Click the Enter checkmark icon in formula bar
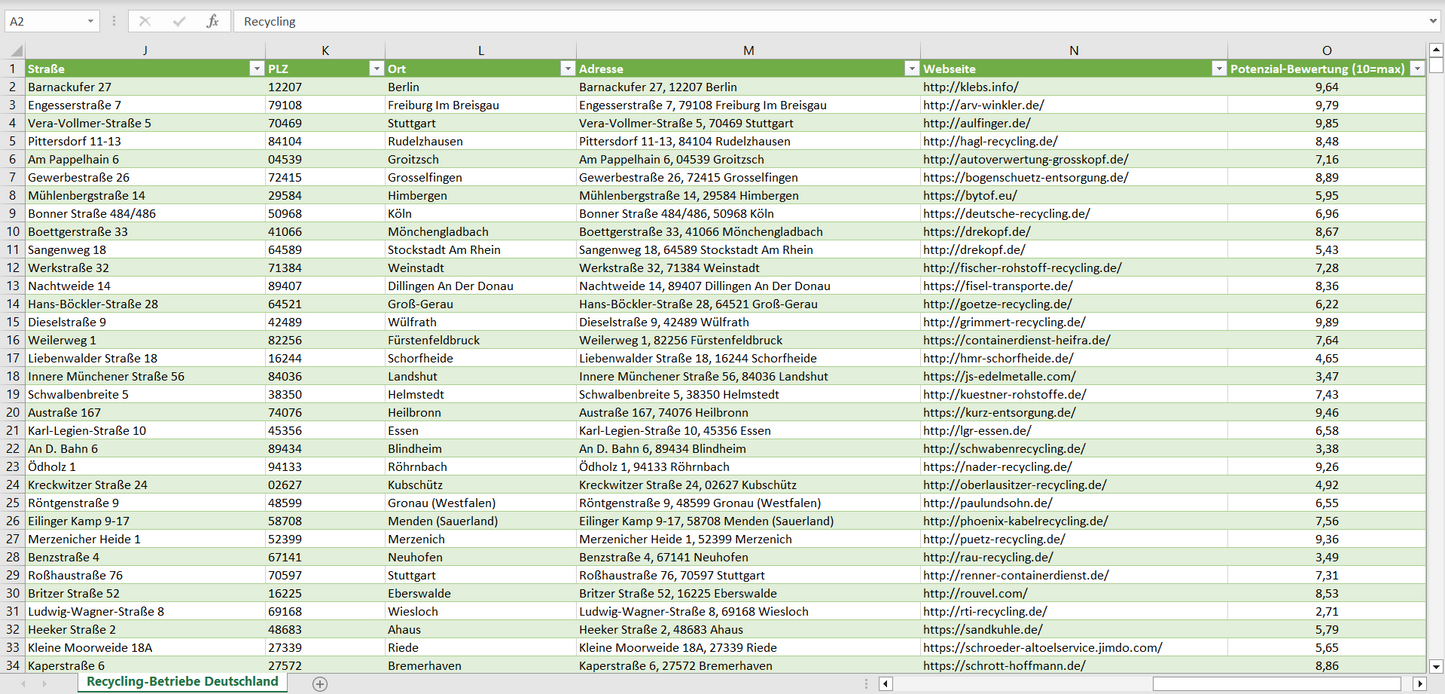The image size is (1445, 694). click(x=179, y=21)
